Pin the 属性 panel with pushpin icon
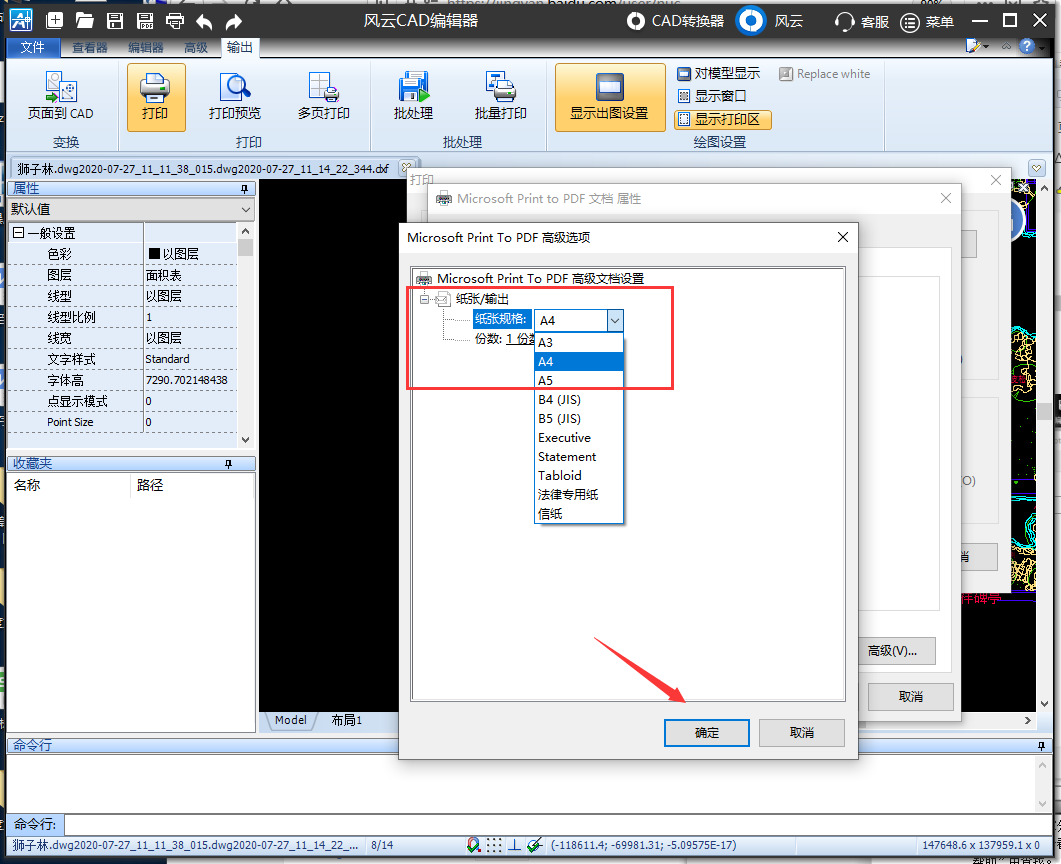 pyautogui.click(x=245, y=189)
